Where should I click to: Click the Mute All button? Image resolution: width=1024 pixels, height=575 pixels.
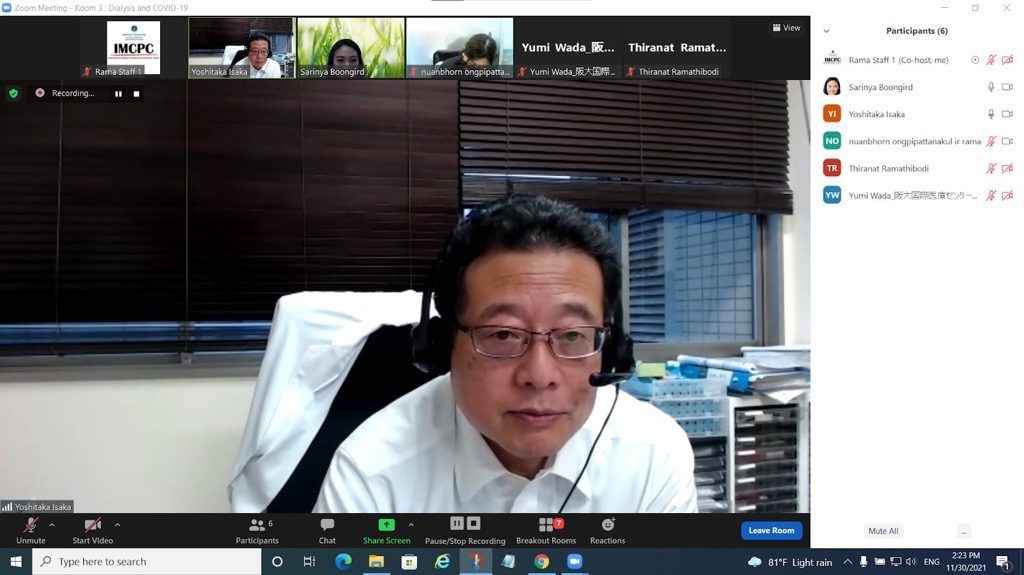tap(883, 531)
